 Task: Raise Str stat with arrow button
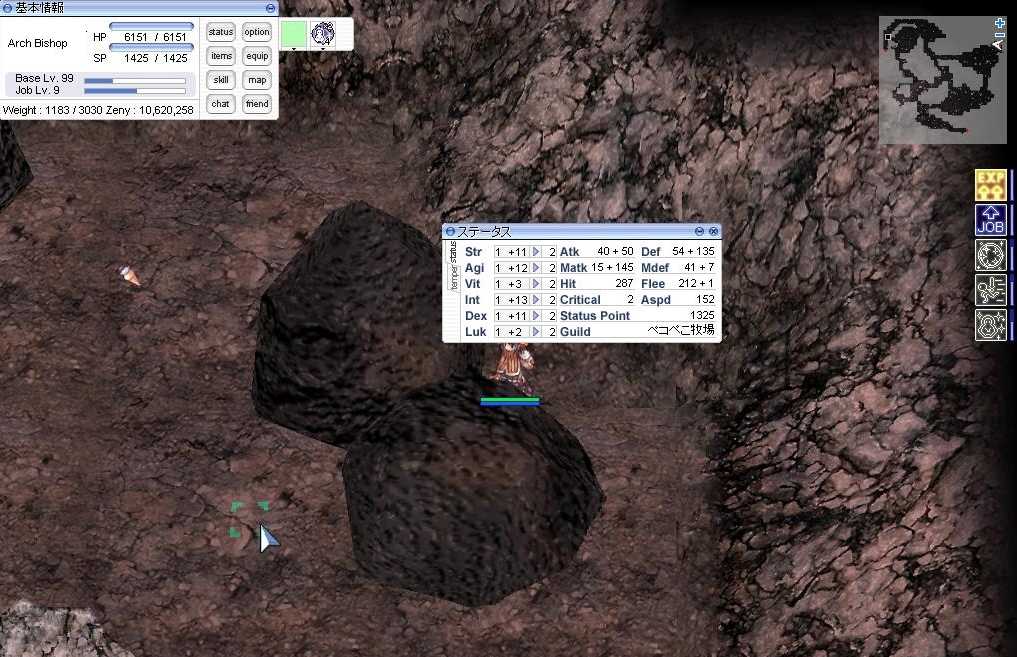(x=536, y=252)
